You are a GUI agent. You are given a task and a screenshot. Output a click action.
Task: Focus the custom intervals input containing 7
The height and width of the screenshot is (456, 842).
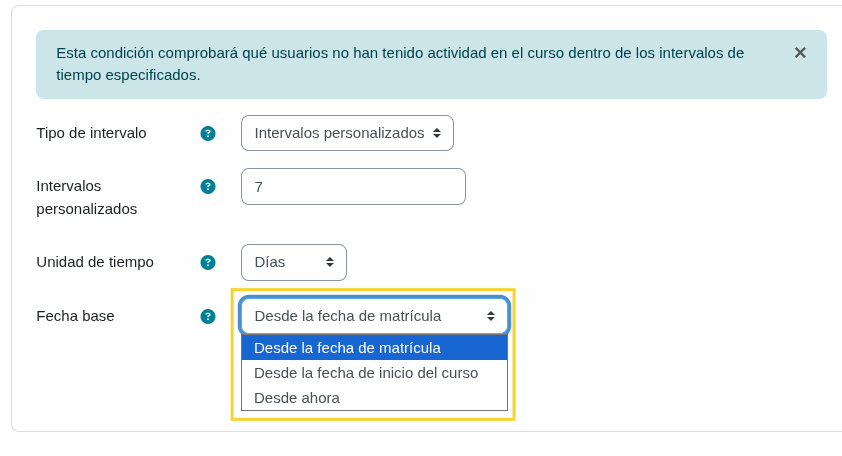(353, 187)
